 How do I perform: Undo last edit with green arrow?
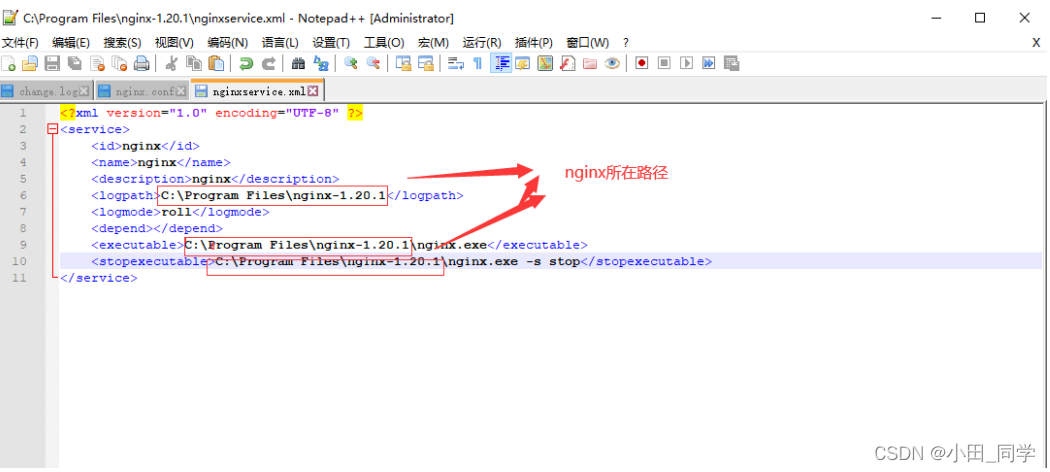pos(246,64)
